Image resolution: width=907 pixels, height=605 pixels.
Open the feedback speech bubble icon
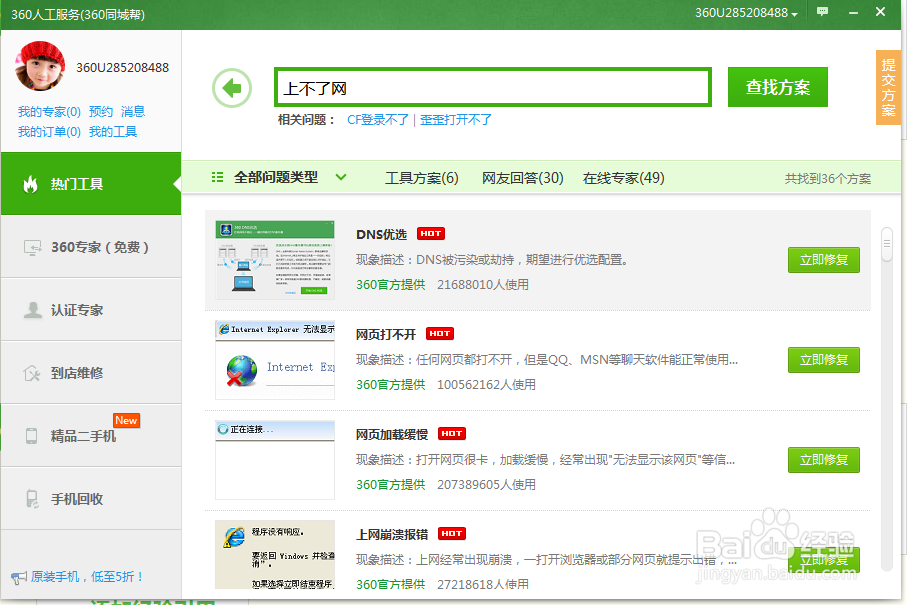click(x=822, y=12)
